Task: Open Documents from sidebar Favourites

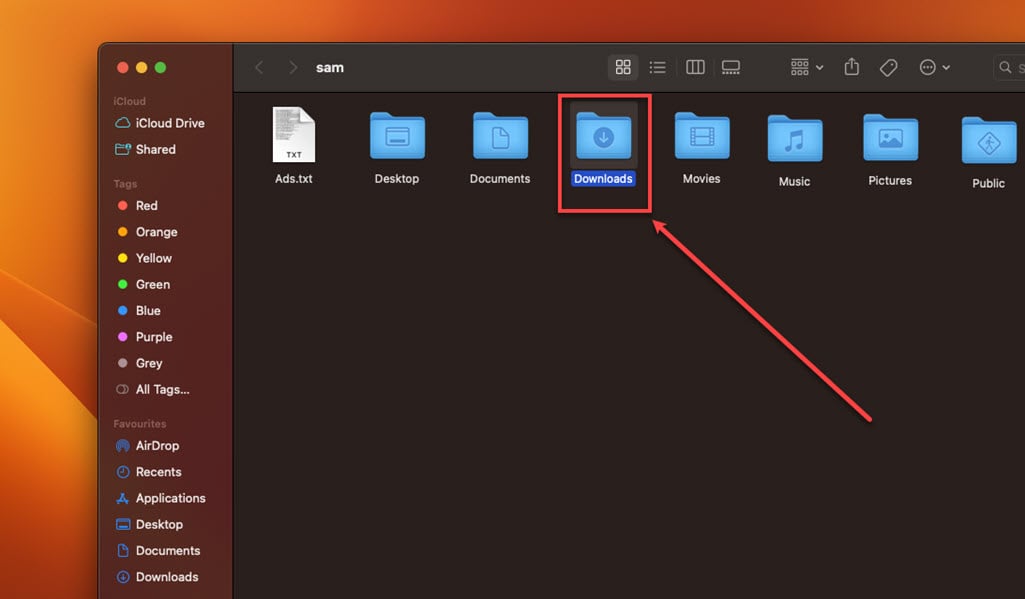Action: [158, 550]
